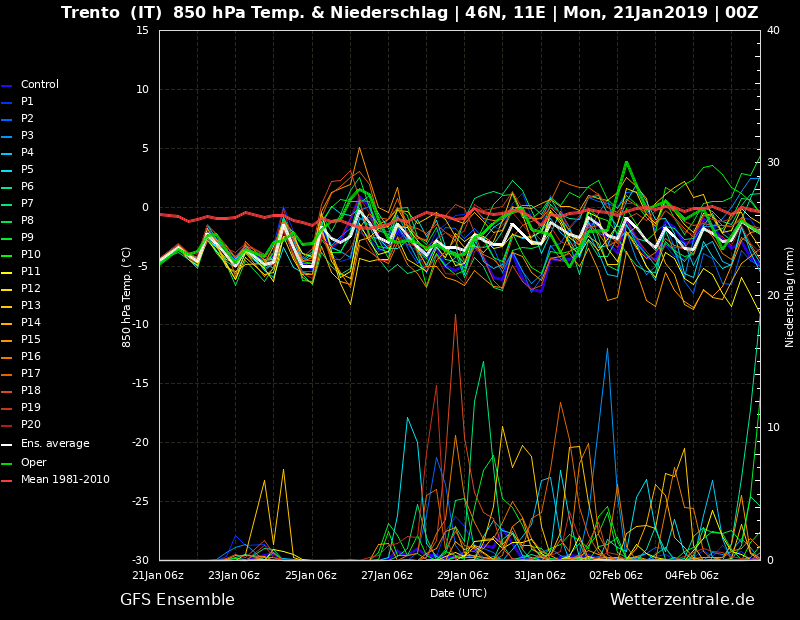
Task: Select the P1 legend label
Action: 27,102
